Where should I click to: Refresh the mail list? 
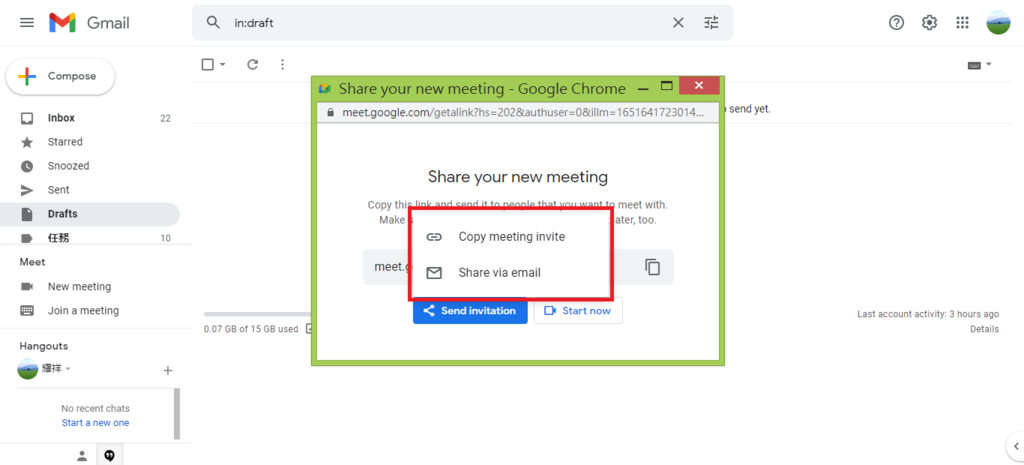[x=253, y=65]
